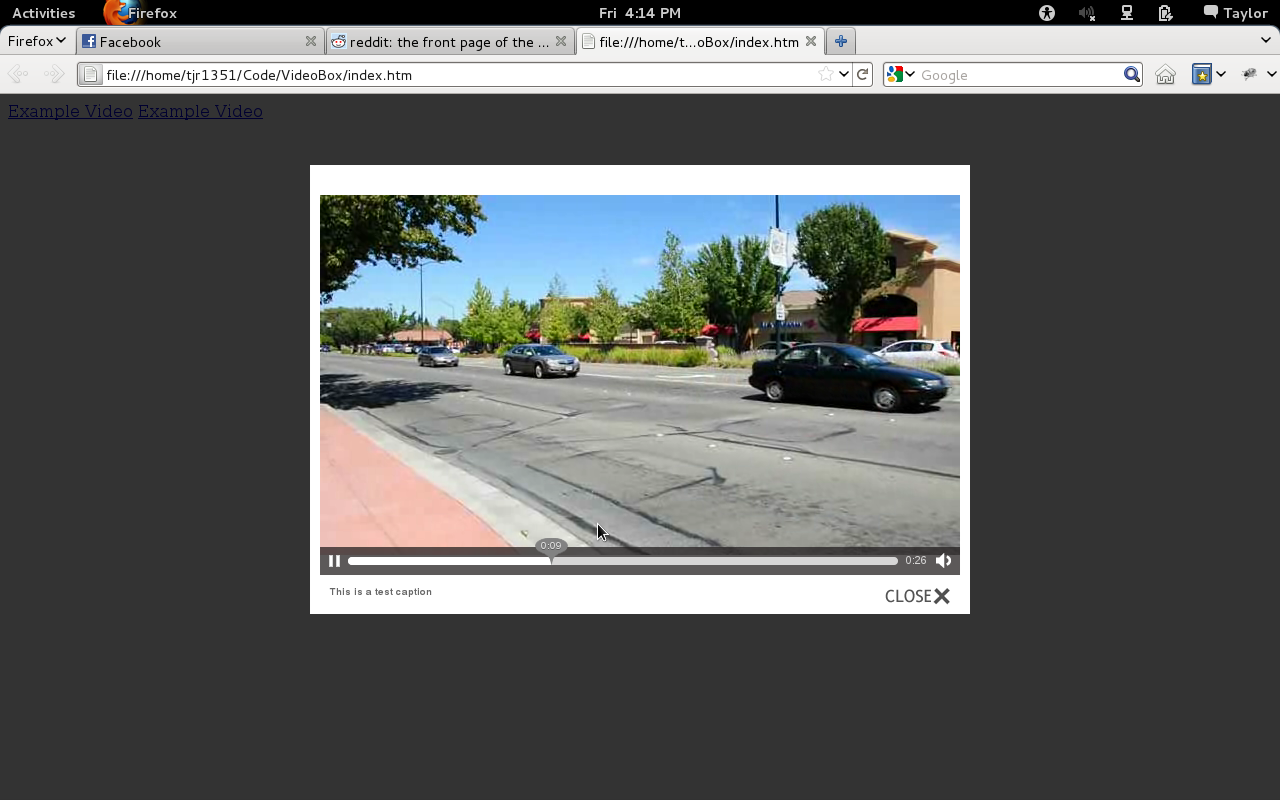Click the first Example Video link
The height and width of the screenshot is (800, 1280).
click(x=70, y=111)
